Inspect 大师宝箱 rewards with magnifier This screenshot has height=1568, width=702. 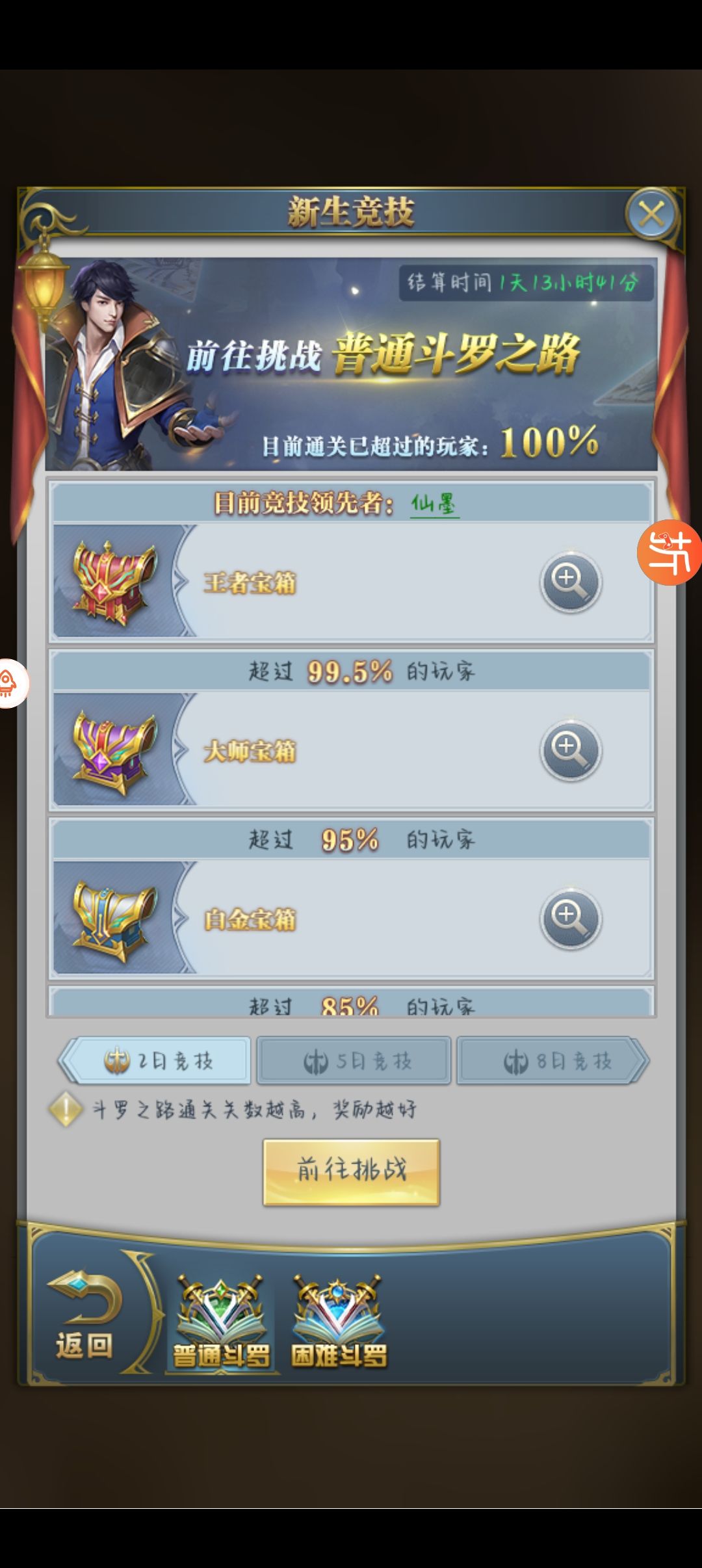point(570,750)
